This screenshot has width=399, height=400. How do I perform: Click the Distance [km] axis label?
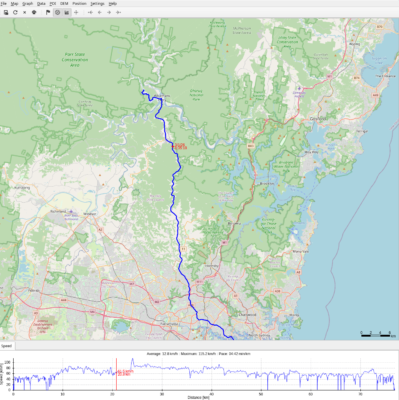point(199,397)
